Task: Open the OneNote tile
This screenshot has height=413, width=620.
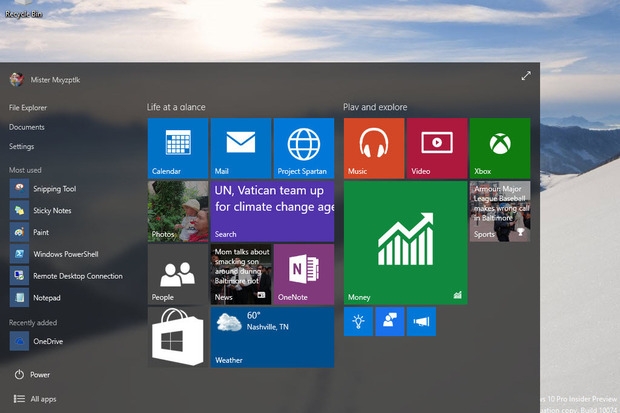Action: pyautogui.click(x=304, y=274)
